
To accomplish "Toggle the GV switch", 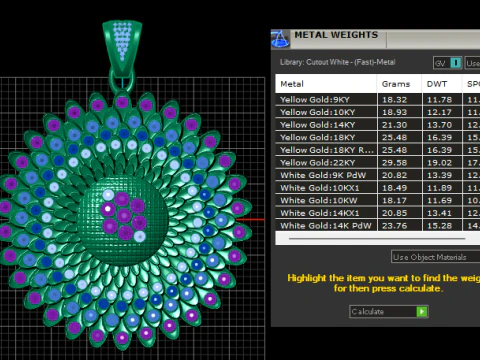I will coord(448,63).
